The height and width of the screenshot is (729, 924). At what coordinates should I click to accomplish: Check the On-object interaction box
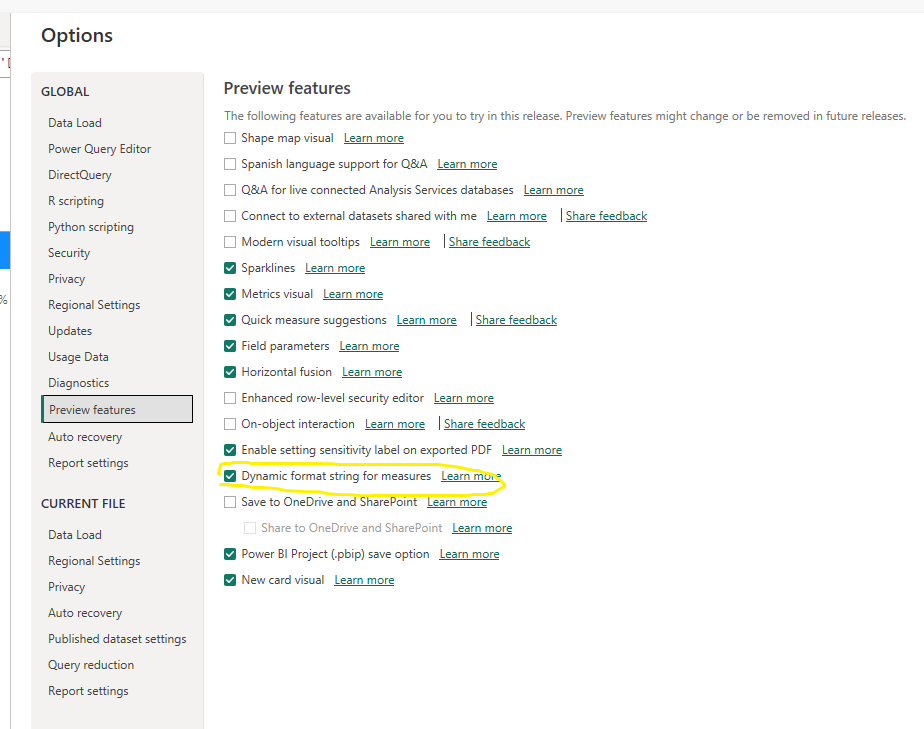(x=230, y=424)
